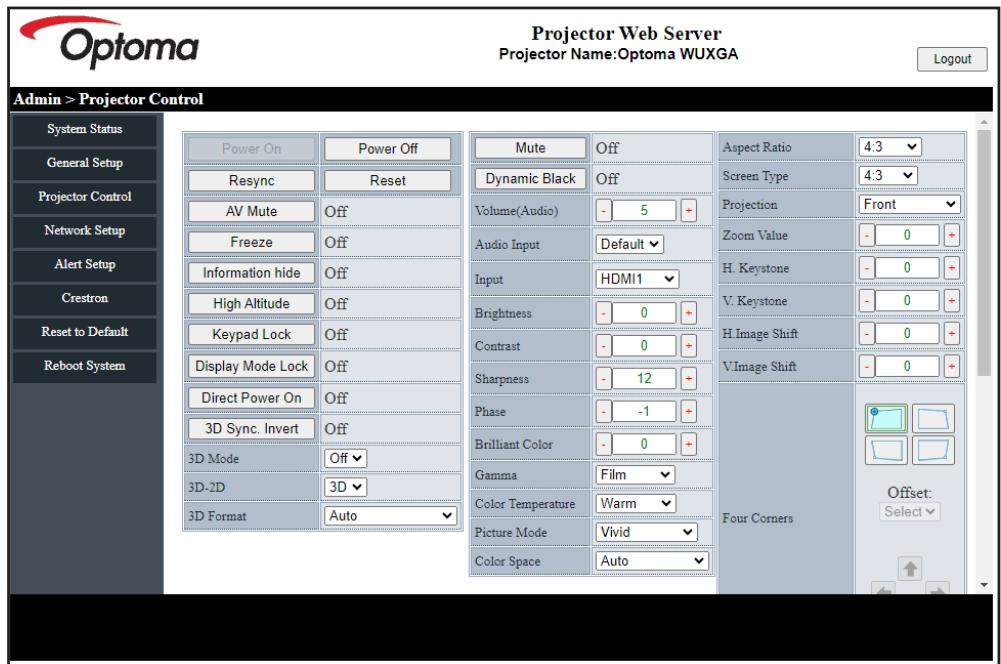Open Alert Setup in sidebar
The height and width of the screenshot is (664, 1001).
coord(84,264)
